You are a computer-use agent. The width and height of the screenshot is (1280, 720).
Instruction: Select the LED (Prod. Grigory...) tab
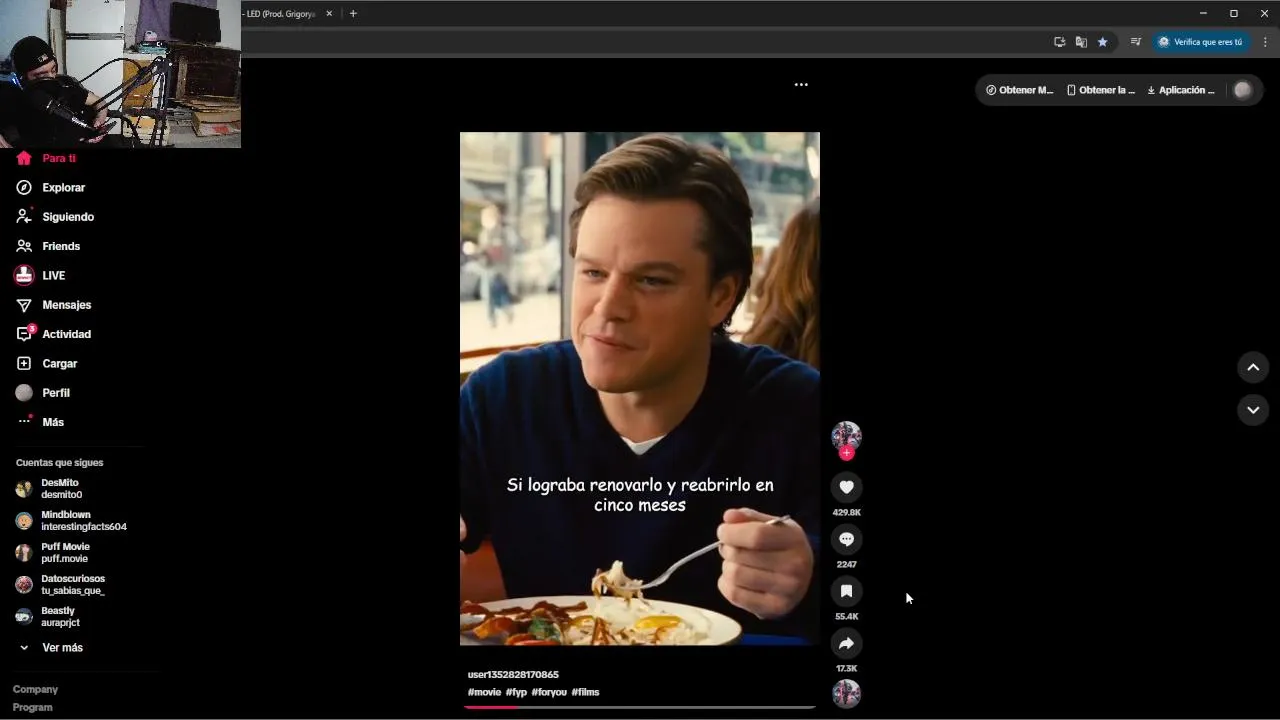coord(280,14)
